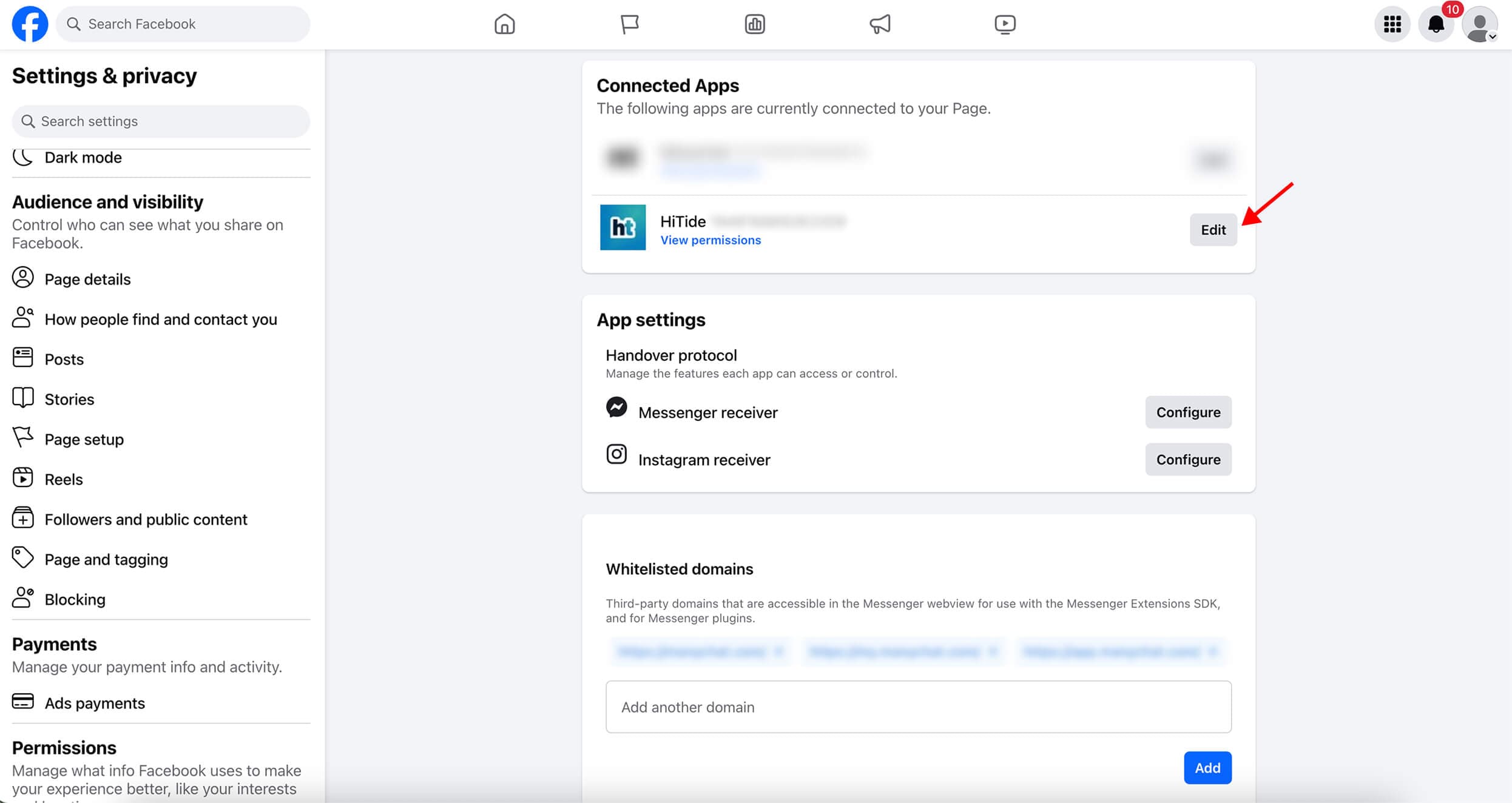Open the Pages flag icon
The width and height of the screenshot is (1512, 803).
point(629,24)
